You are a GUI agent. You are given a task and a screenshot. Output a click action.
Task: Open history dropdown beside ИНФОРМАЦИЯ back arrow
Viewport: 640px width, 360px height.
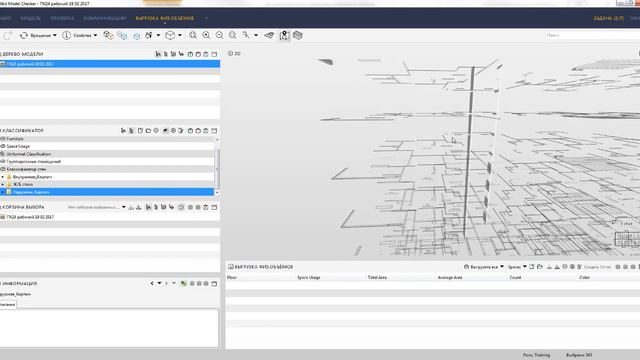tap(159, 283)
